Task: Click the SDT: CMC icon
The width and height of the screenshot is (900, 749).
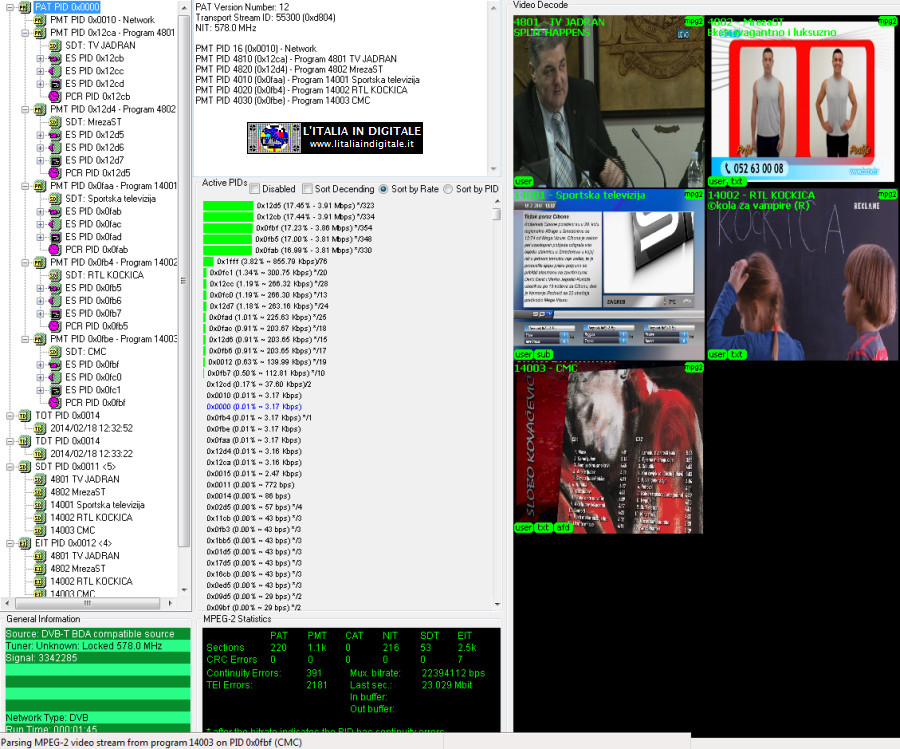Action: pyautogui.click(x=55, y=352)
